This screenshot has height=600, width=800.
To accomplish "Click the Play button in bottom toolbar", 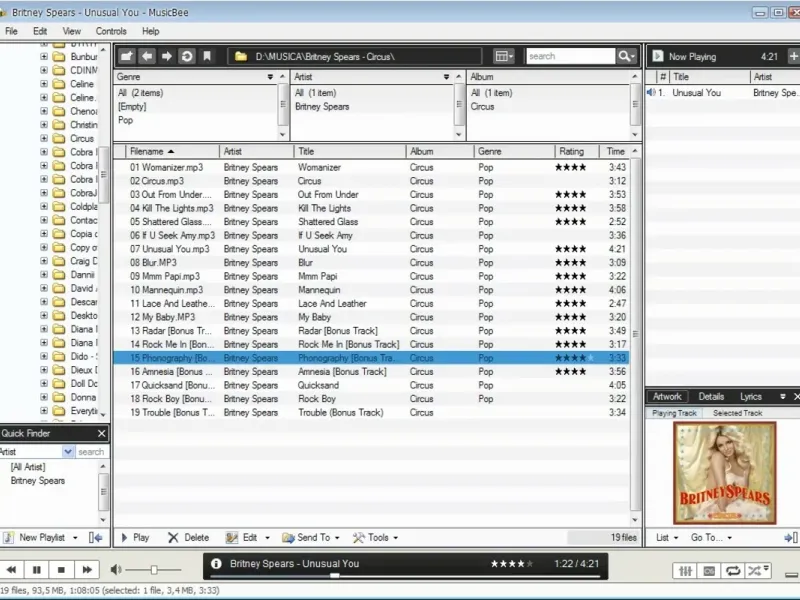I will [x=135, y=537].
